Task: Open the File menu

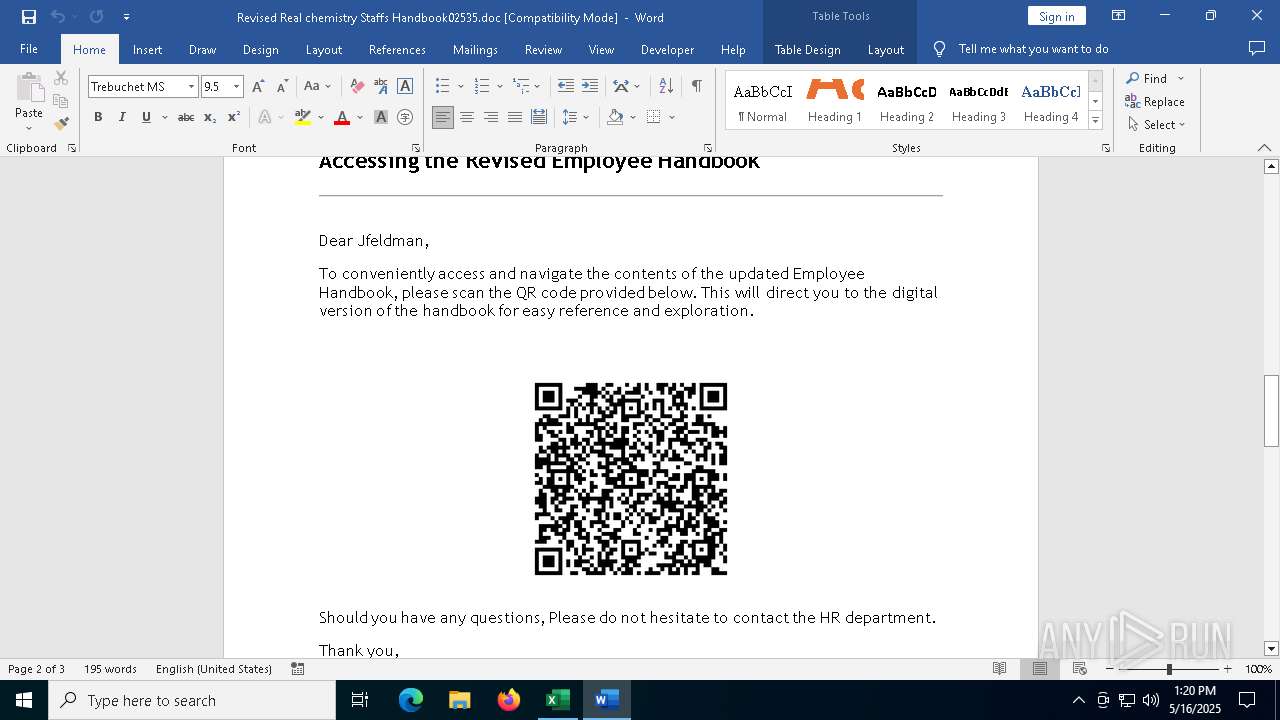Action: [29, 49]
